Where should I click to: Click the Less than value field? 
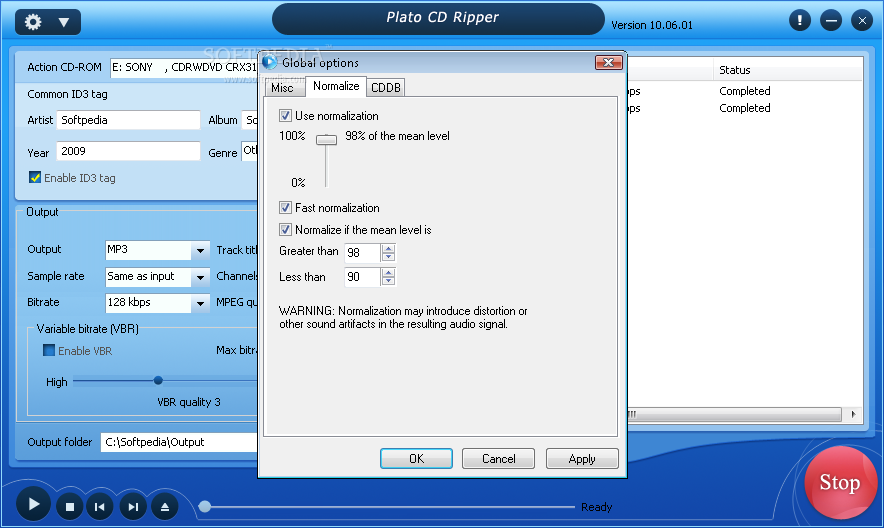click(x=363, y=277)
